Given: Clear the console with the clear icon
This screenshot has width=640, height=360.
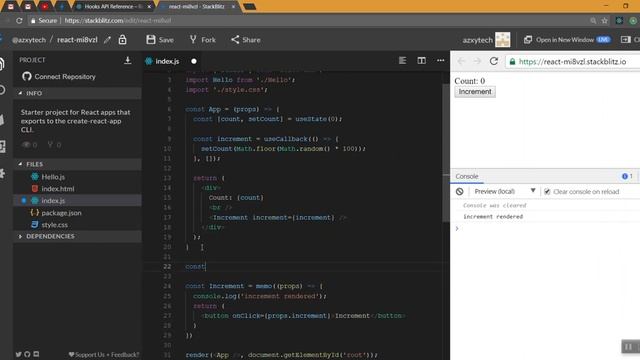Looking at the screenshot, I should (x=460, y=191).
